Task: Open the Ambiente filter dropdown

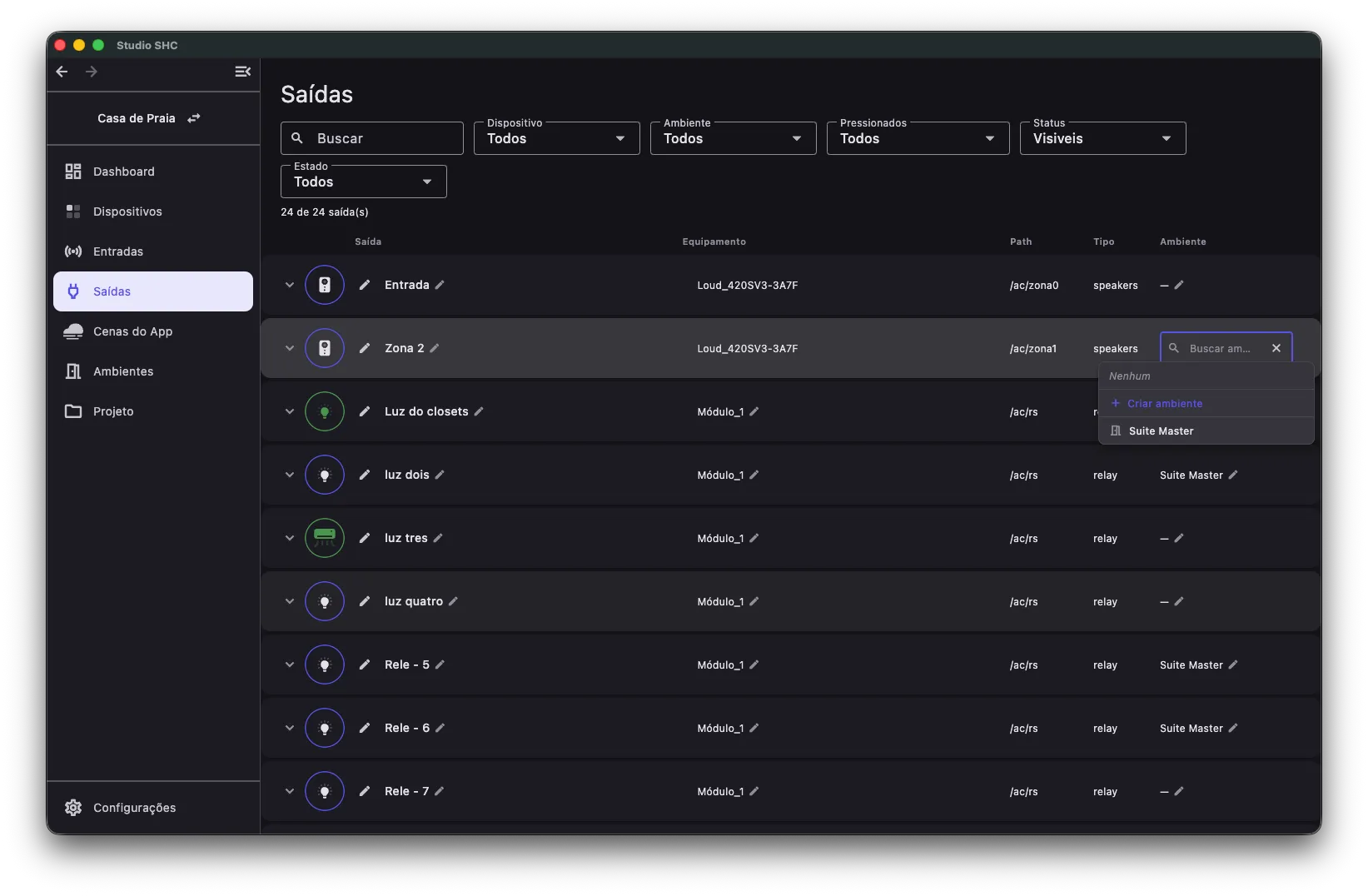Action: 734,138
